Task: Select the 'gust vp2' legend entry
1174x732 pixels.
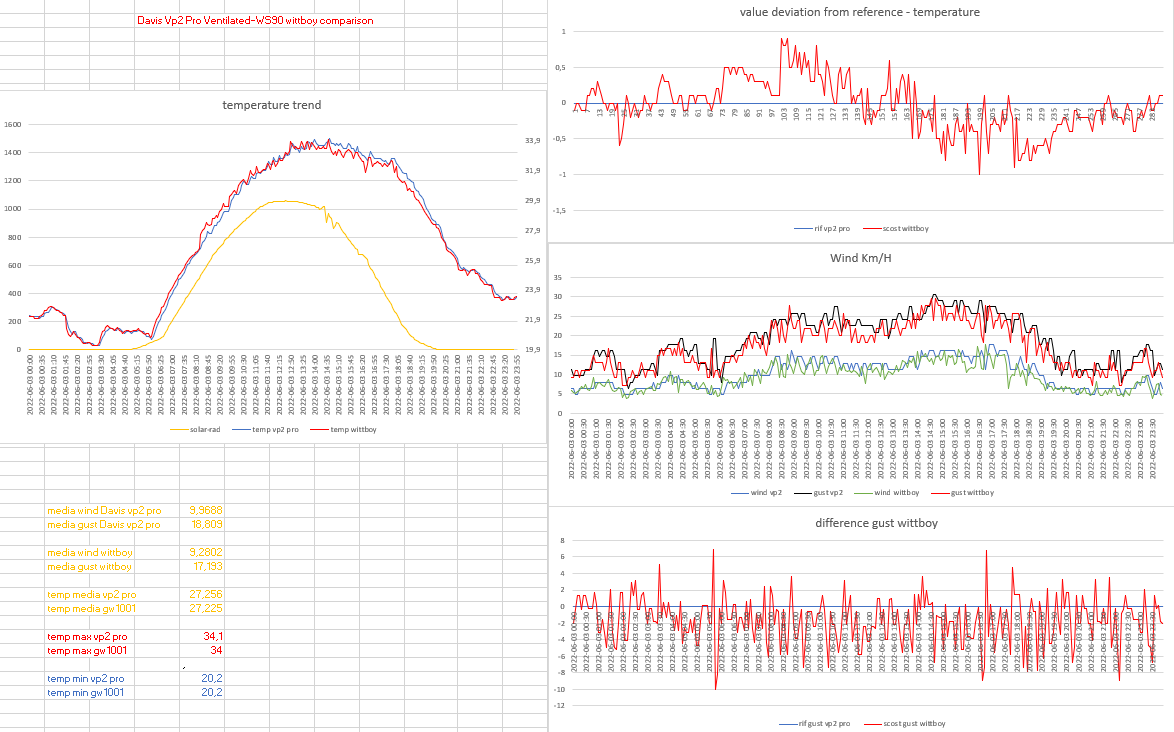Action: coord(815,493)
